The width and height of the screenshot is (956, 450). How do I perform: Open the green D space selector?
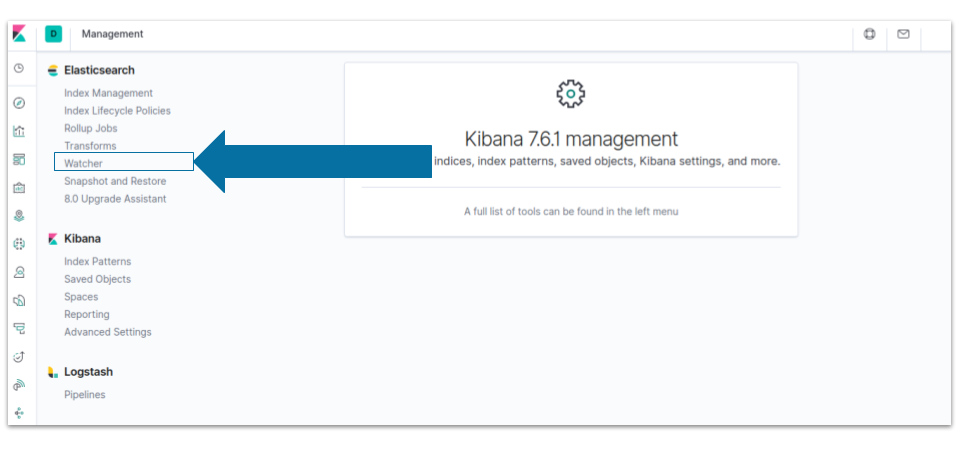54,34
